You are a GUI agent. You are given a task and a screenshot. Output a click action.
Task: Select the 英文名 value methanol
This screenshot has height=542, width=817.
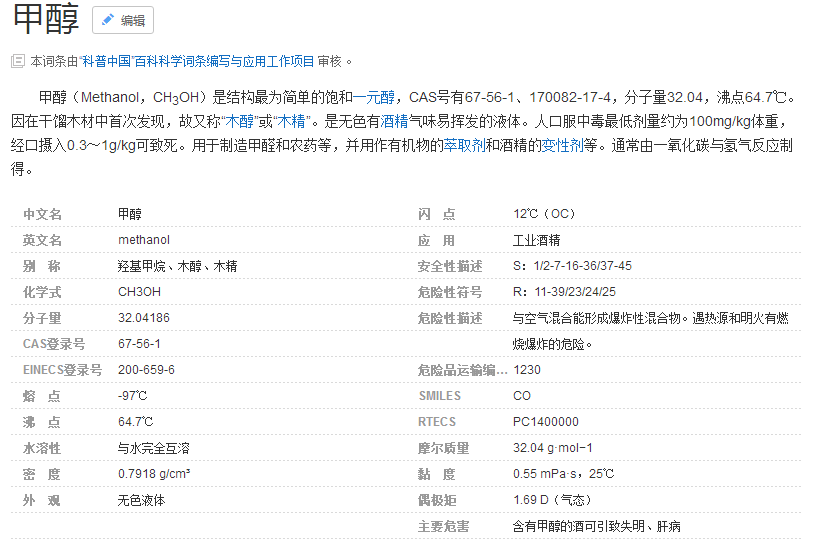tap(144, 240)
